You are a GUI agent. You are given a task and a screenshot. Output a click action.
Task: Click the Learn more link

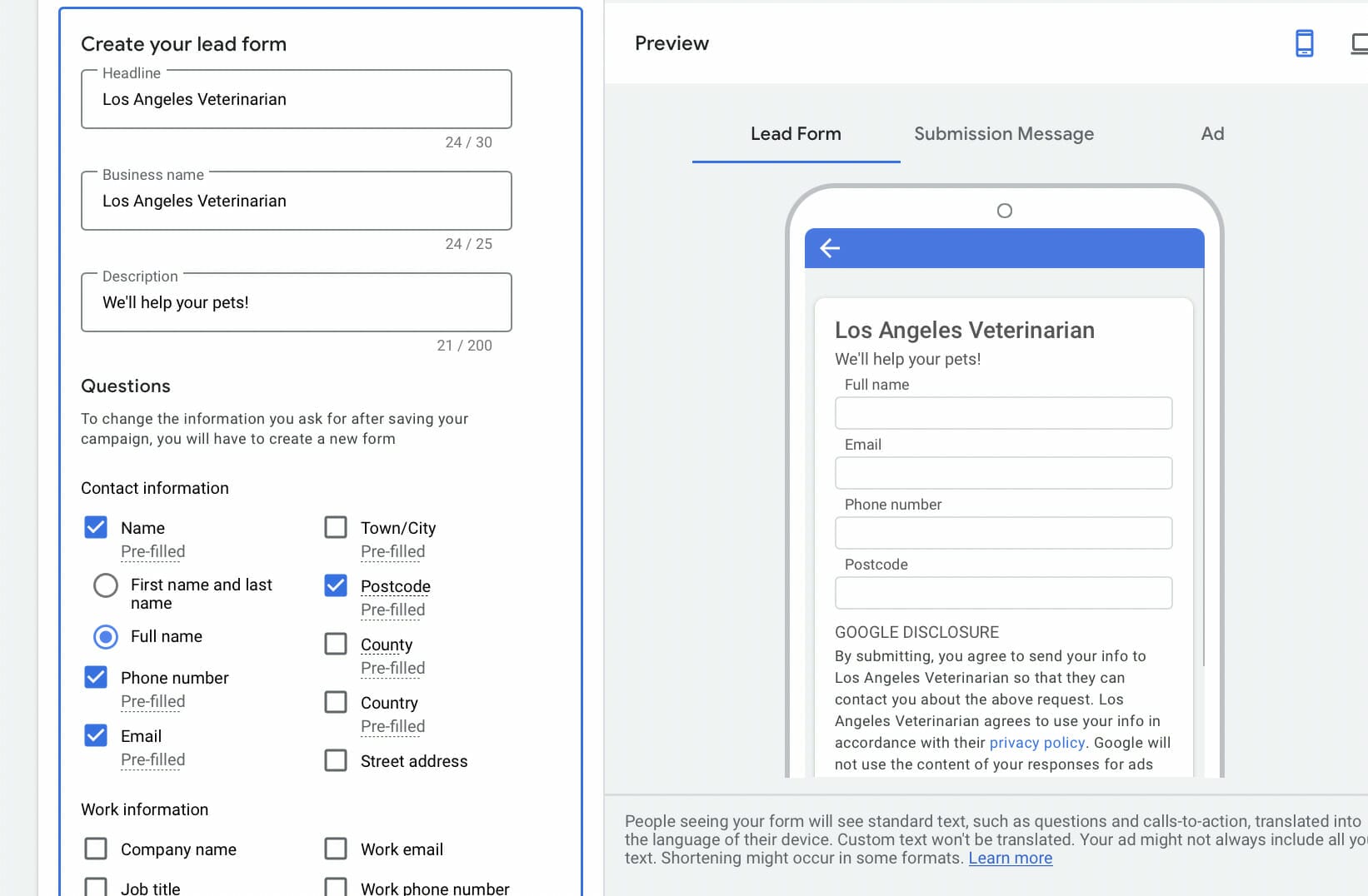[1010, 858]
